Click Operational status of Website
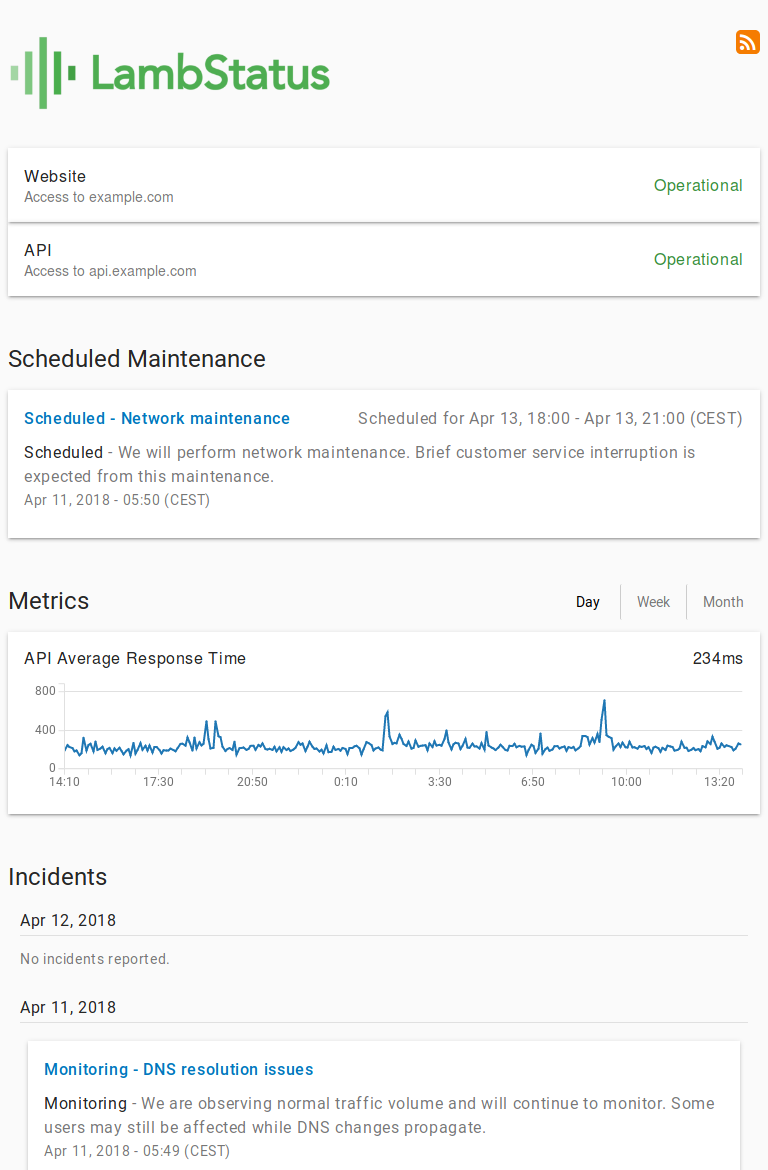Screen dimensions: 768x1170 click(698, 186)
